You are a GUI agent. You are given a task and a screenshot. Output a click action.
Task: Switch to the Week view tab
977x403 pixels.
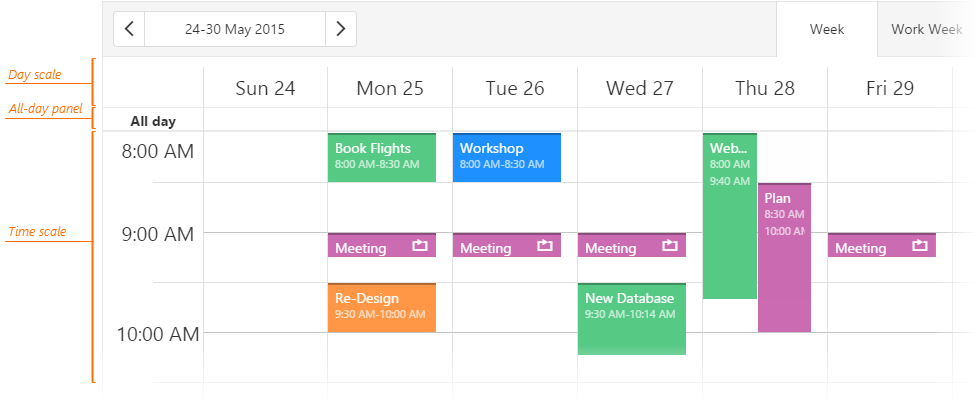click(x=827, y=29)
